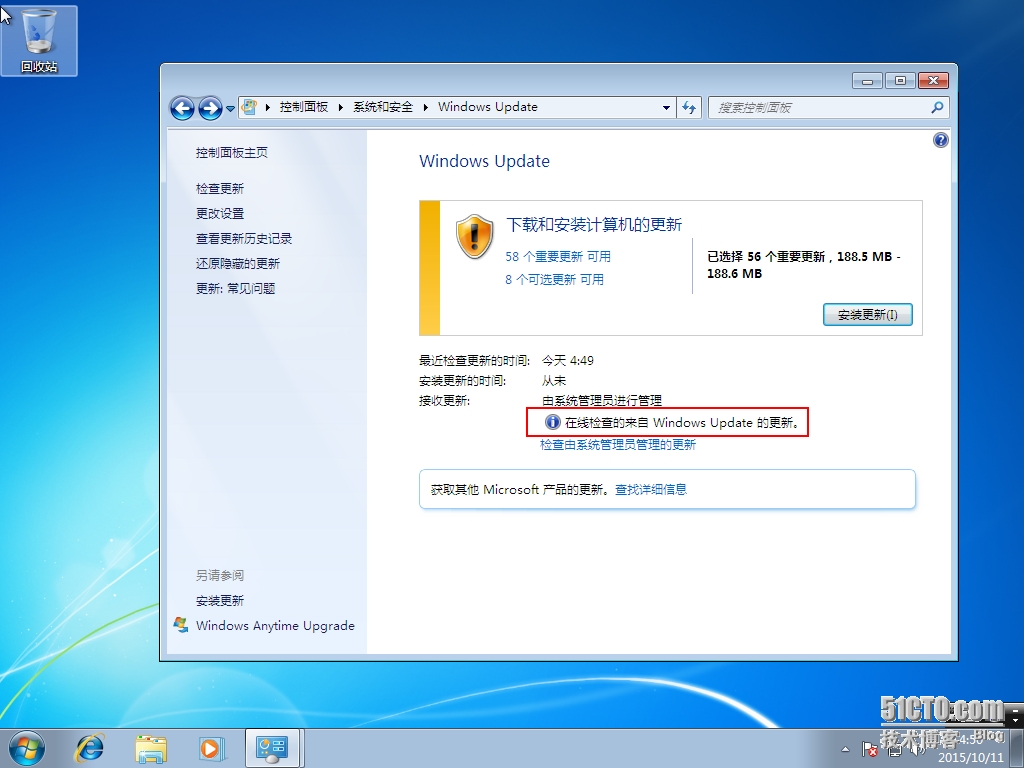Open the recent pages dropdown arrow
Viewport: 1024px width, 768px height.
point(231,109)
